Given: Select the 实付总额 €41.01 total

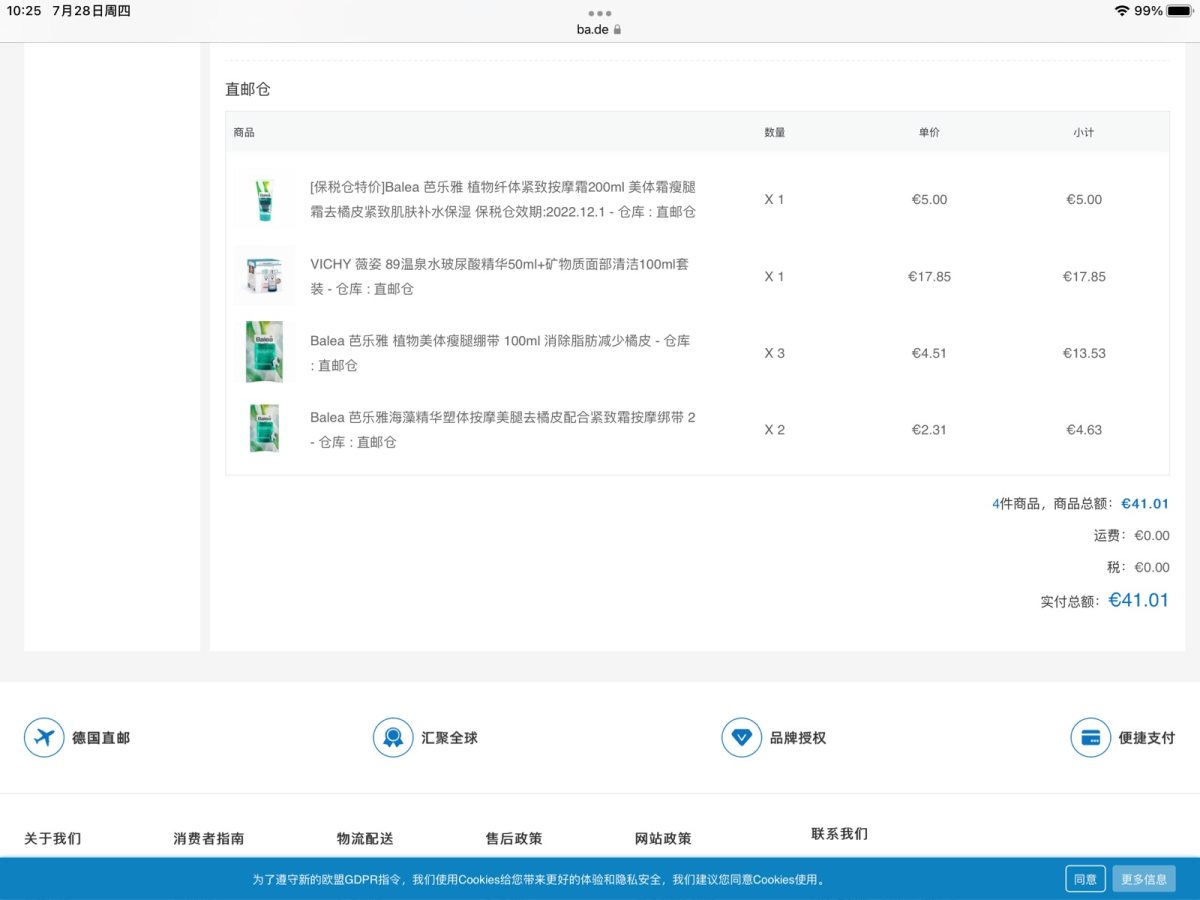Looking at the screenshot, I should pyautogui.click(x=1105, y=601).
